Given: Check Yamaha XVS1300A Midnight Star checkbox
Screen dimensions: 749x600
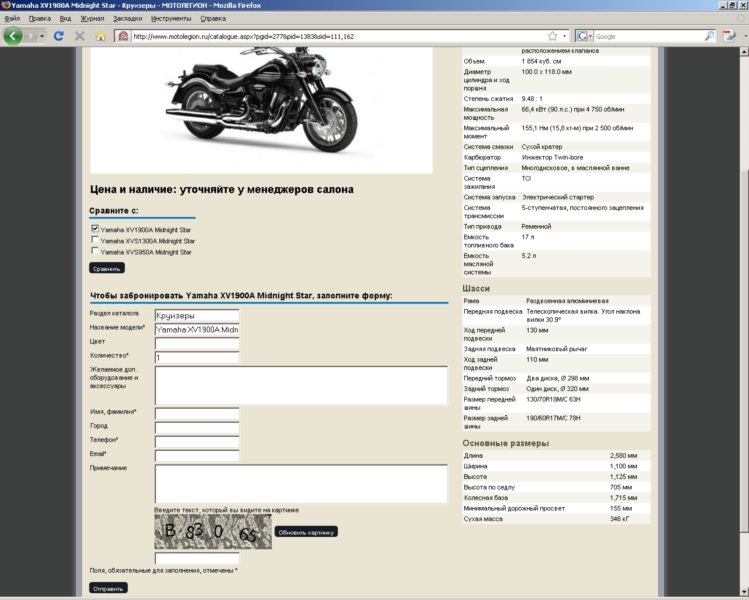Looking at the screenshot, I should pos(95,240).
